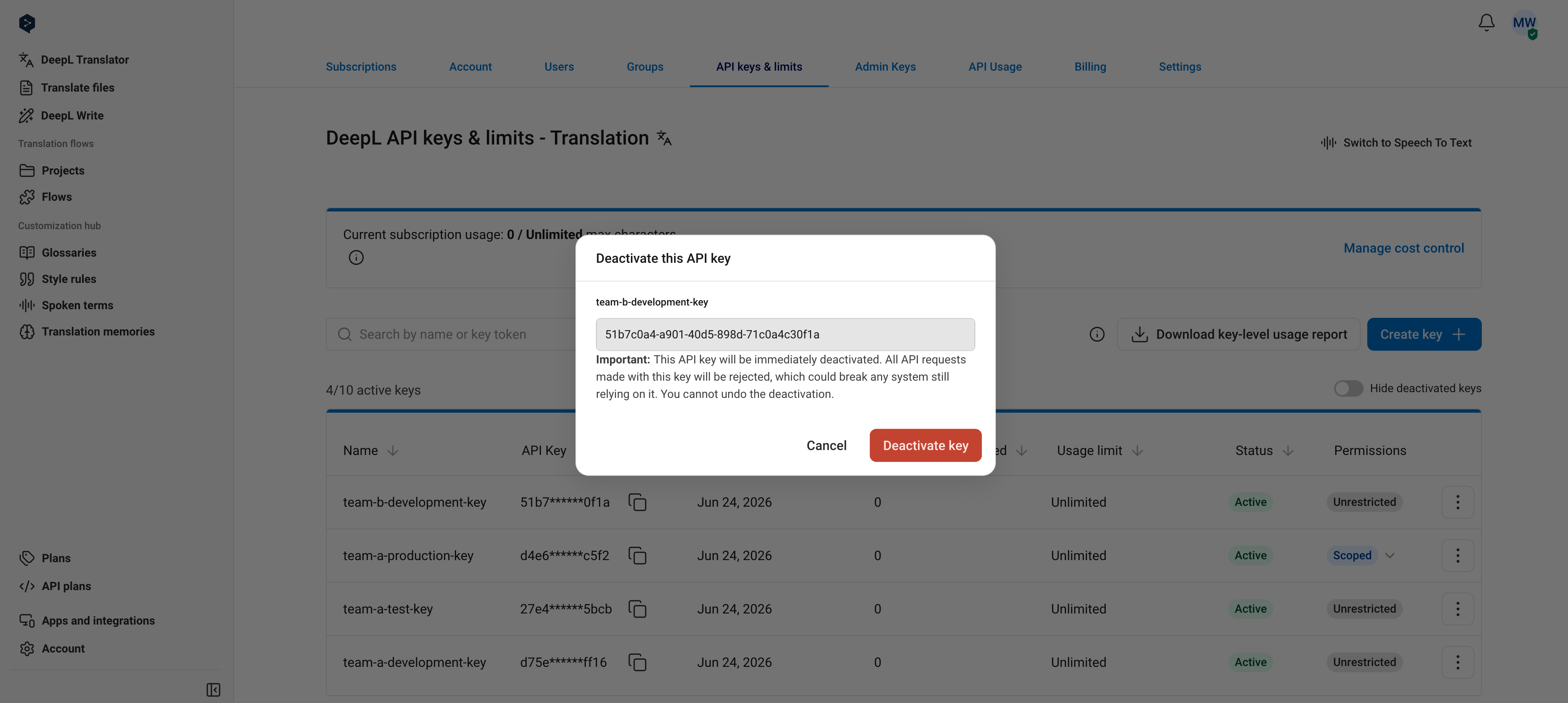1568x703 pixels.
Task: Switch to the Account tab
Action: [470, 67]
